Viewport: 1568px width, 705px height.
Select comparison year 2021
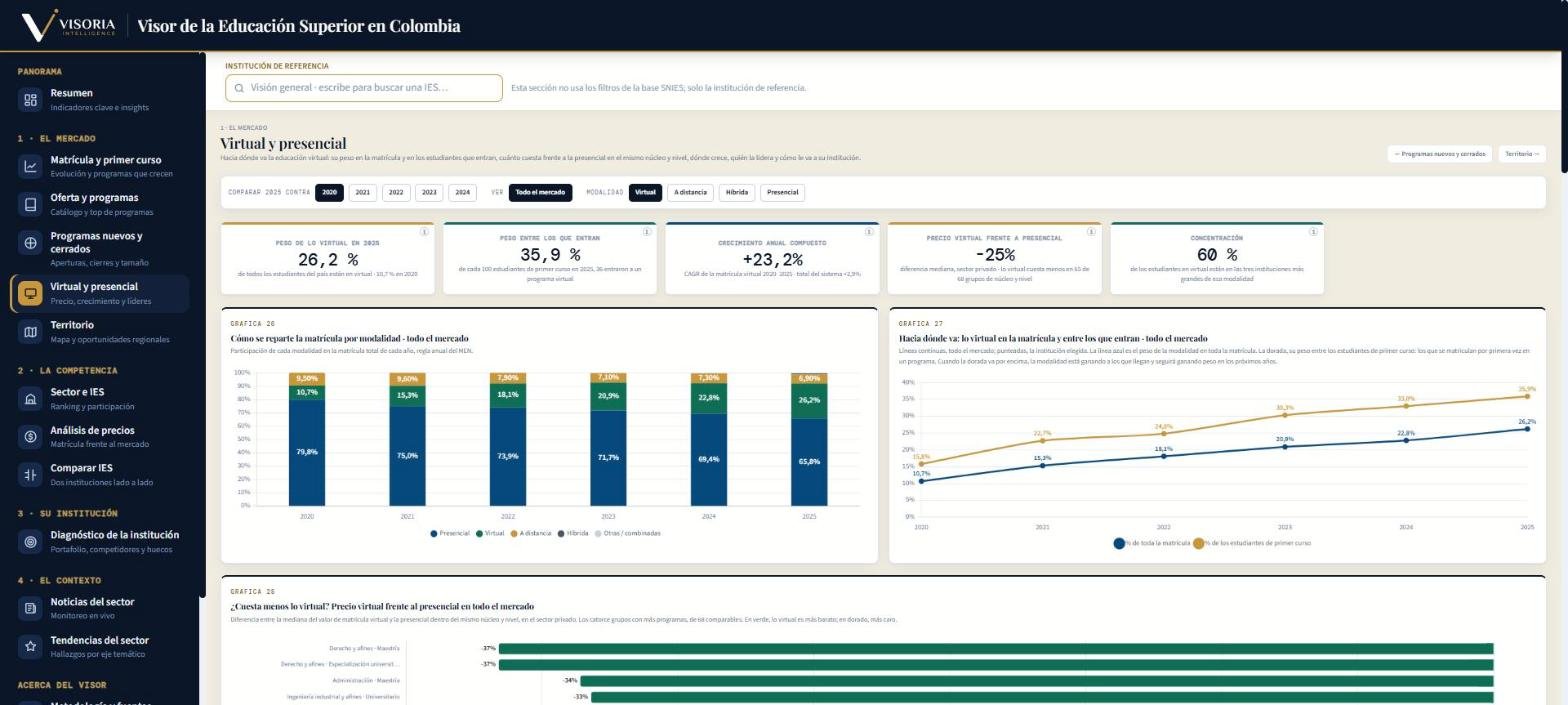(x=363, y=193)
